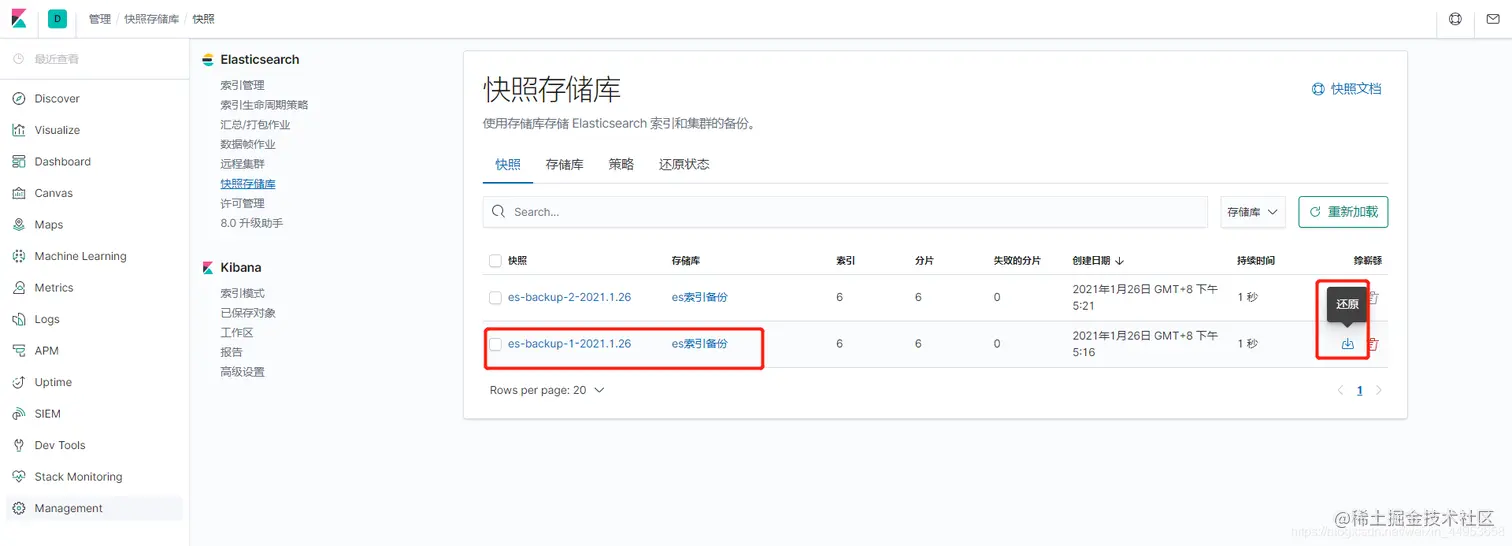This screenshot has height=546, width=1512.
Task: Open 报告 under Kibana
Action: tap(231, 352)
